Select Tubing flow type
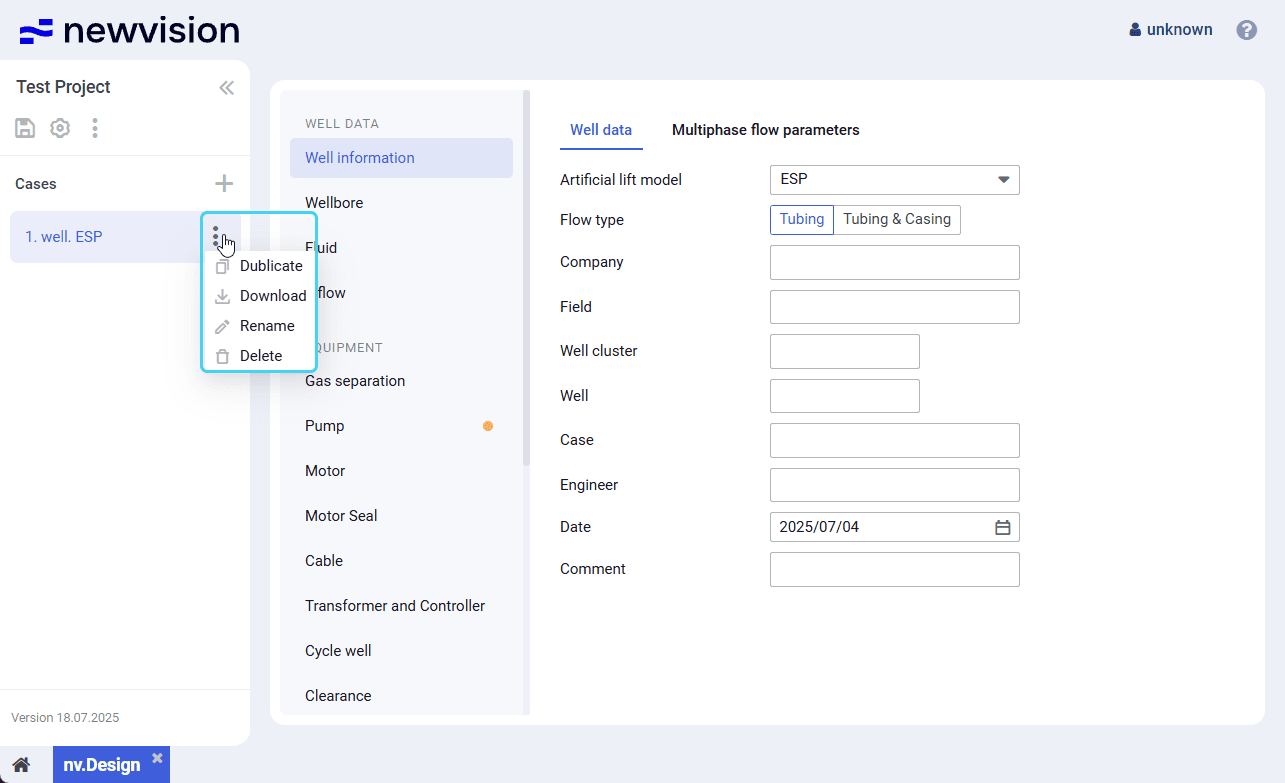Image resolution: width=1285 pixels, height=783 pixels. [x=801, y=220]
